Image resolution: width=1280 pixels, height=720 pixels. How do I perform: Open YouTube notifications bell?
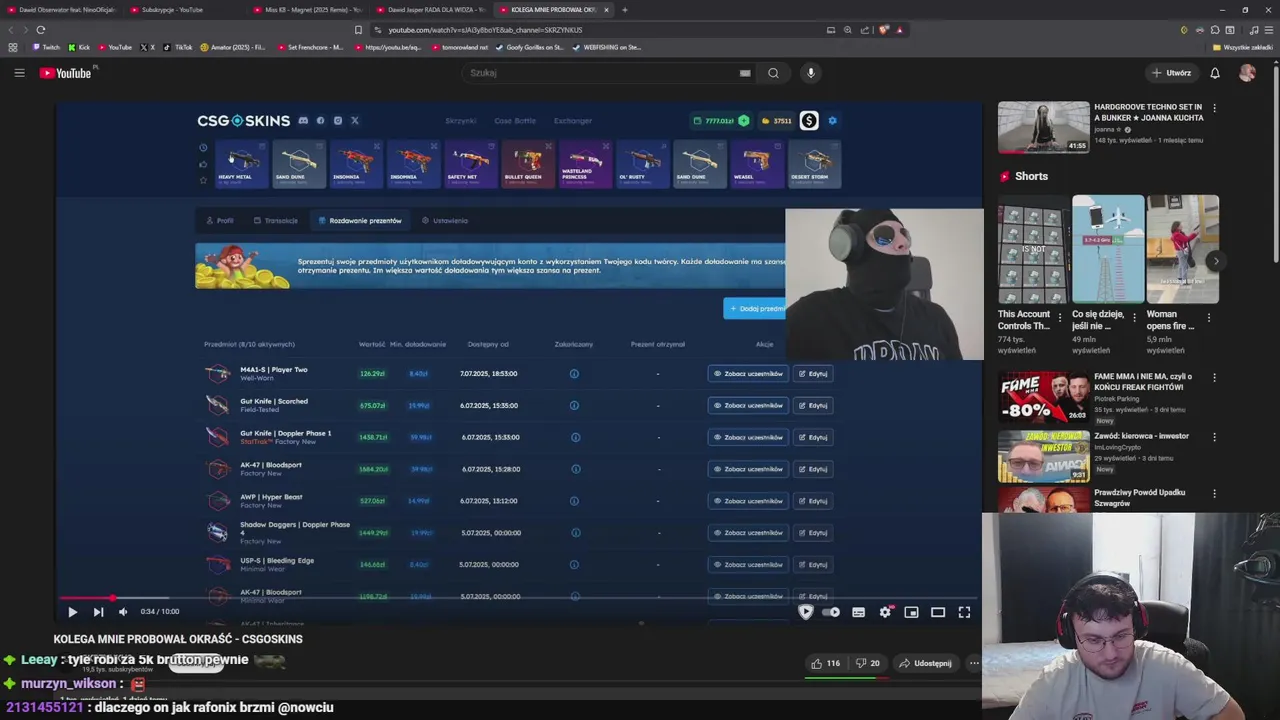(x=1215, y=73)
